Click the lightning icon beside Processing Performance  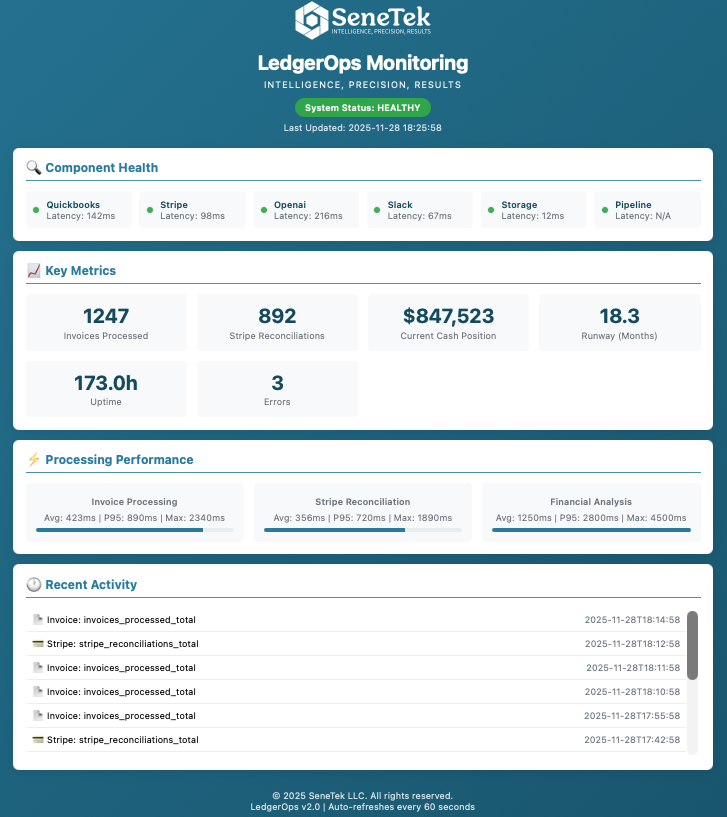point(34,459)
